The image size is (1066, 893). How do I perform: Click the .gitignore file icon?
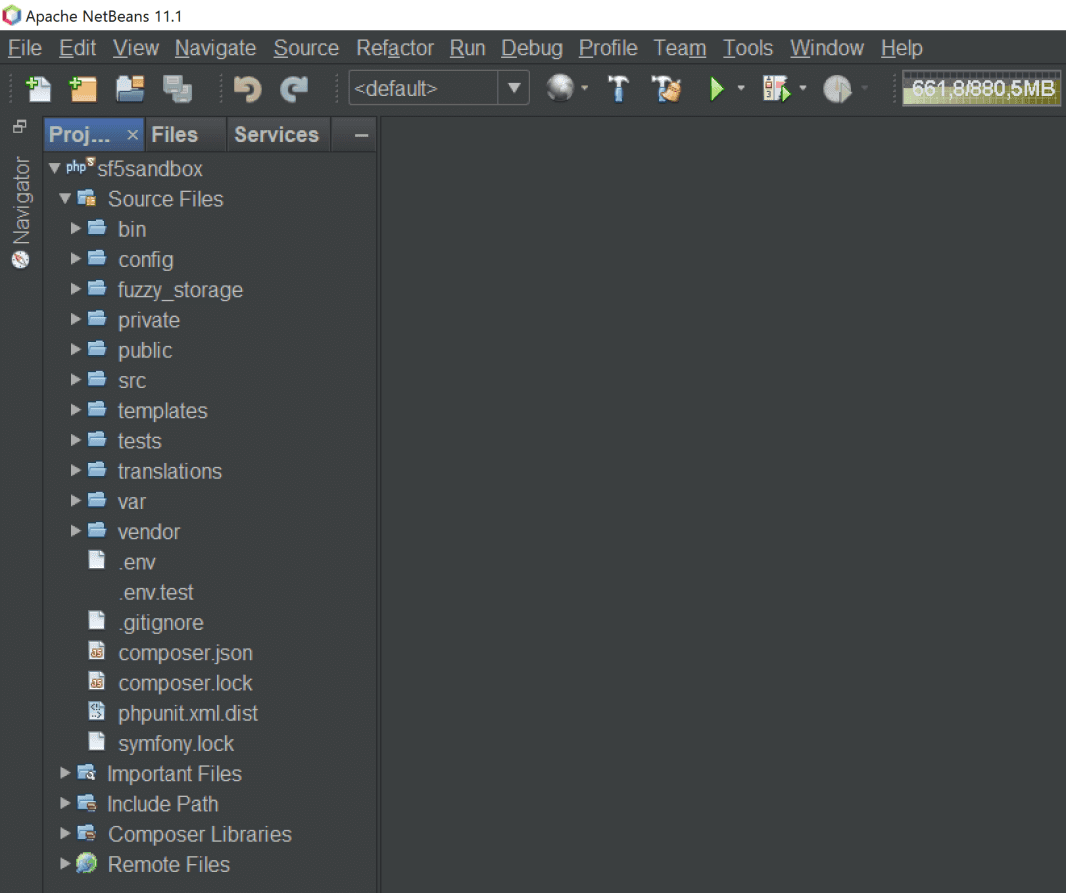click(x=97, y=620)
